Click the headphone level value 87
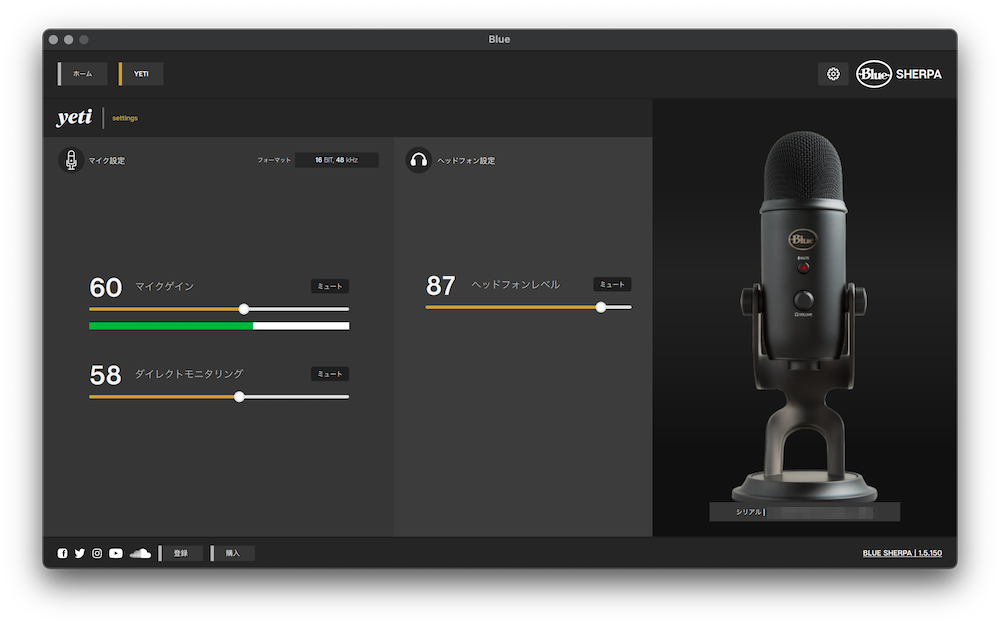This screenshot has width=1000, height=625. point(441,285)
